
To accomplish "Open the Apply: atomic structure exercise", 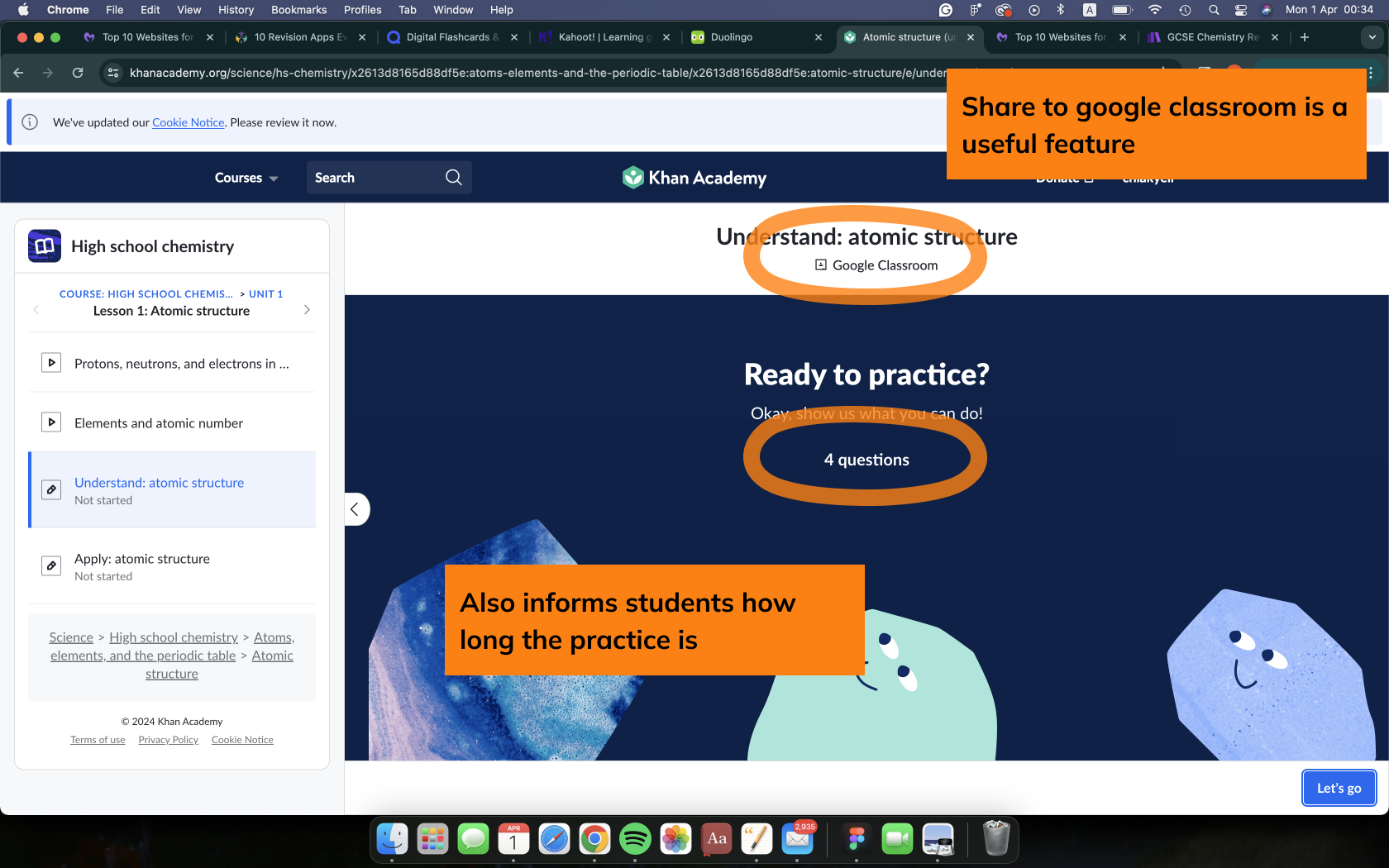I will [172, 566].
